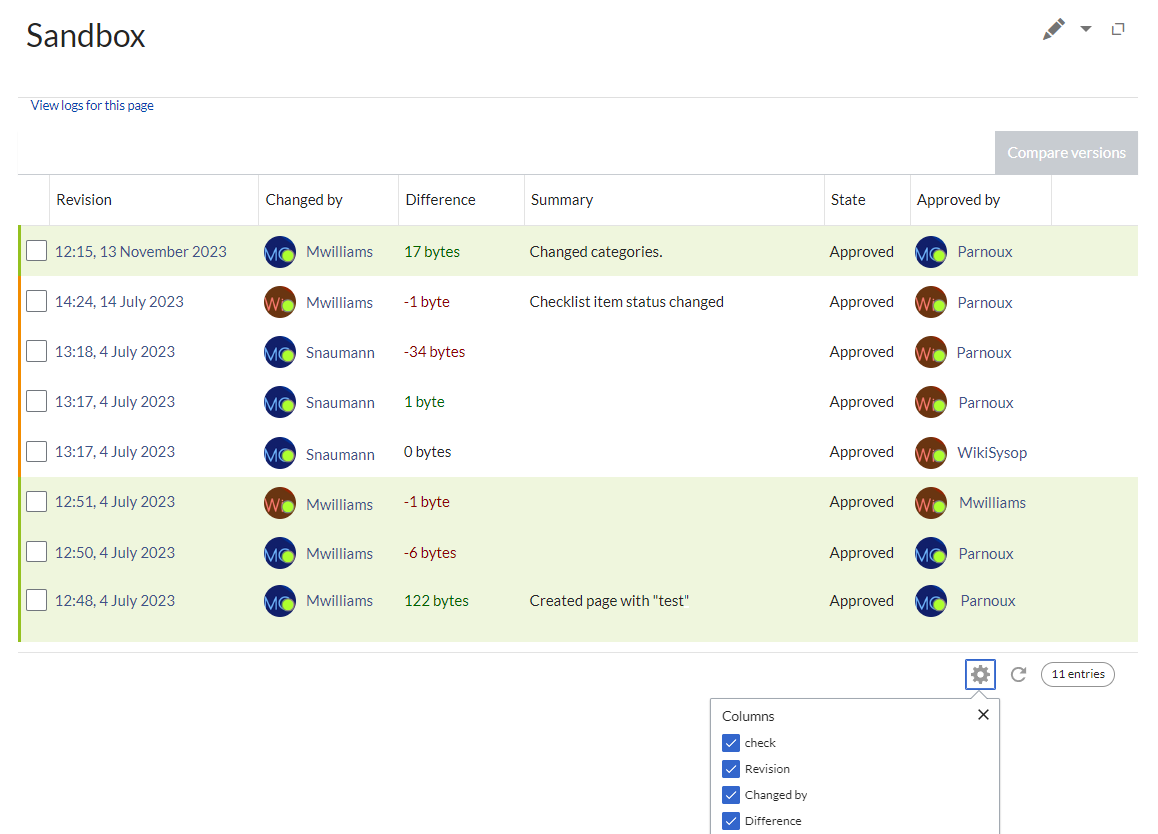The width and height of the screenshot is (1158, 834).
Task: Click Created page with "test" summary
Action: coord(609,601)
